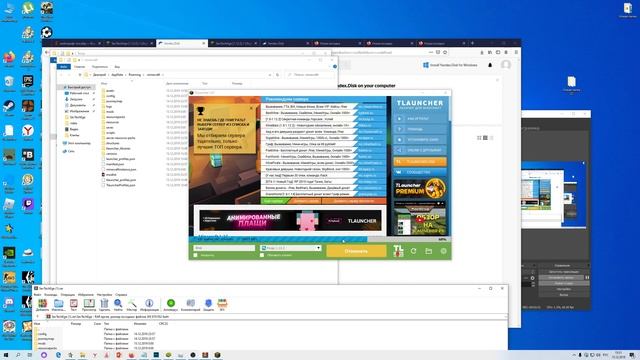Click Roaming in Explorer's address breadcrumb
Screen dimensions: 640x360
tap(135, 75)
